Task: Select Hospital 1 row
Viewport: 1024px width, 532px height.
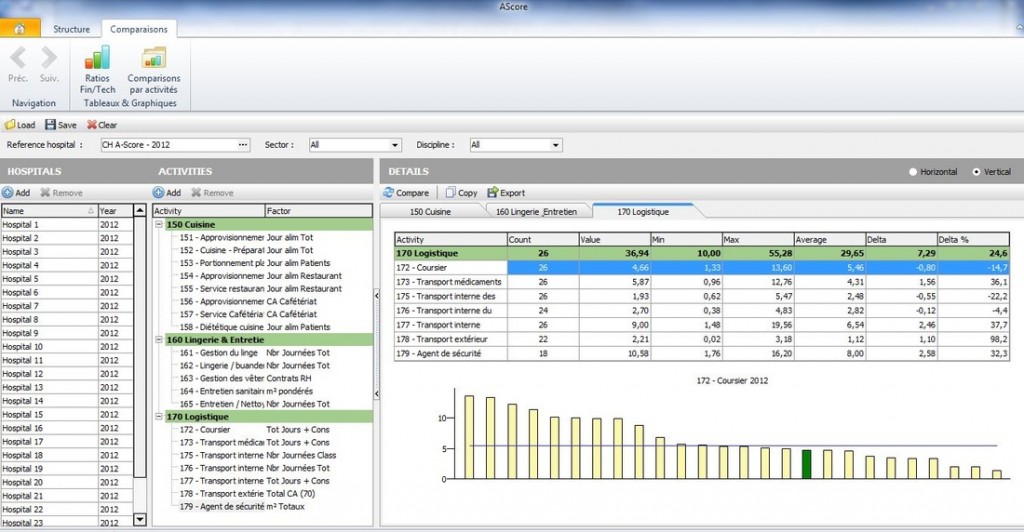Action: (x=67, y=225)
